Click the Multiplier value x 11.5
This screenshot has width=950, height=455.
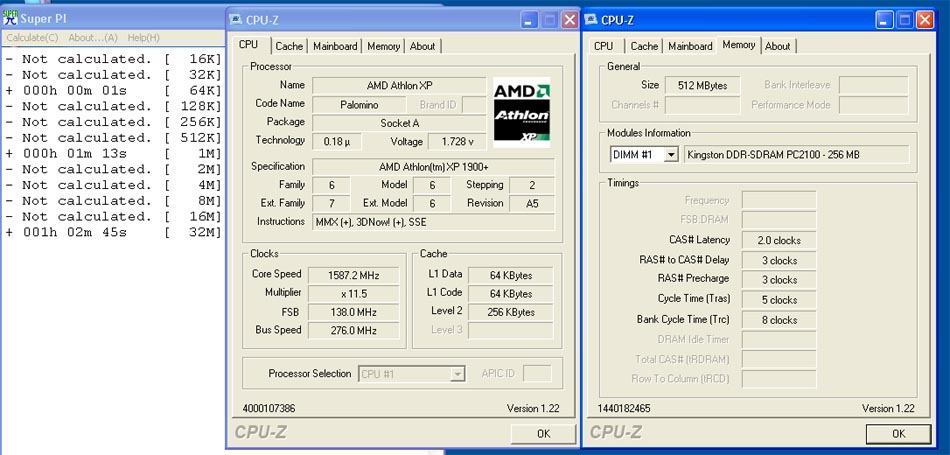coord(353,294)
